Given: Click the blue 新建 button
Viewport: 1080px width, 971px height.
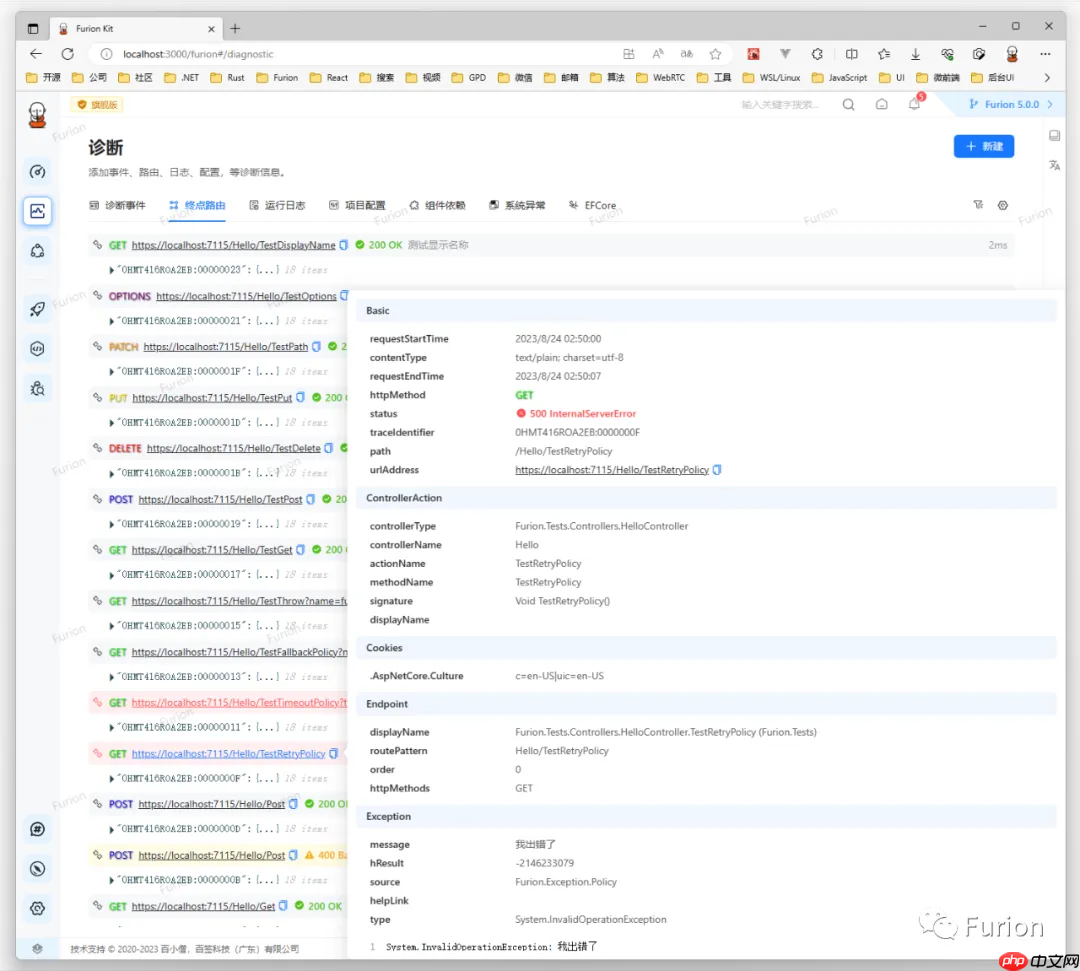Looking at the screenshot, I should tap(983, 146).
